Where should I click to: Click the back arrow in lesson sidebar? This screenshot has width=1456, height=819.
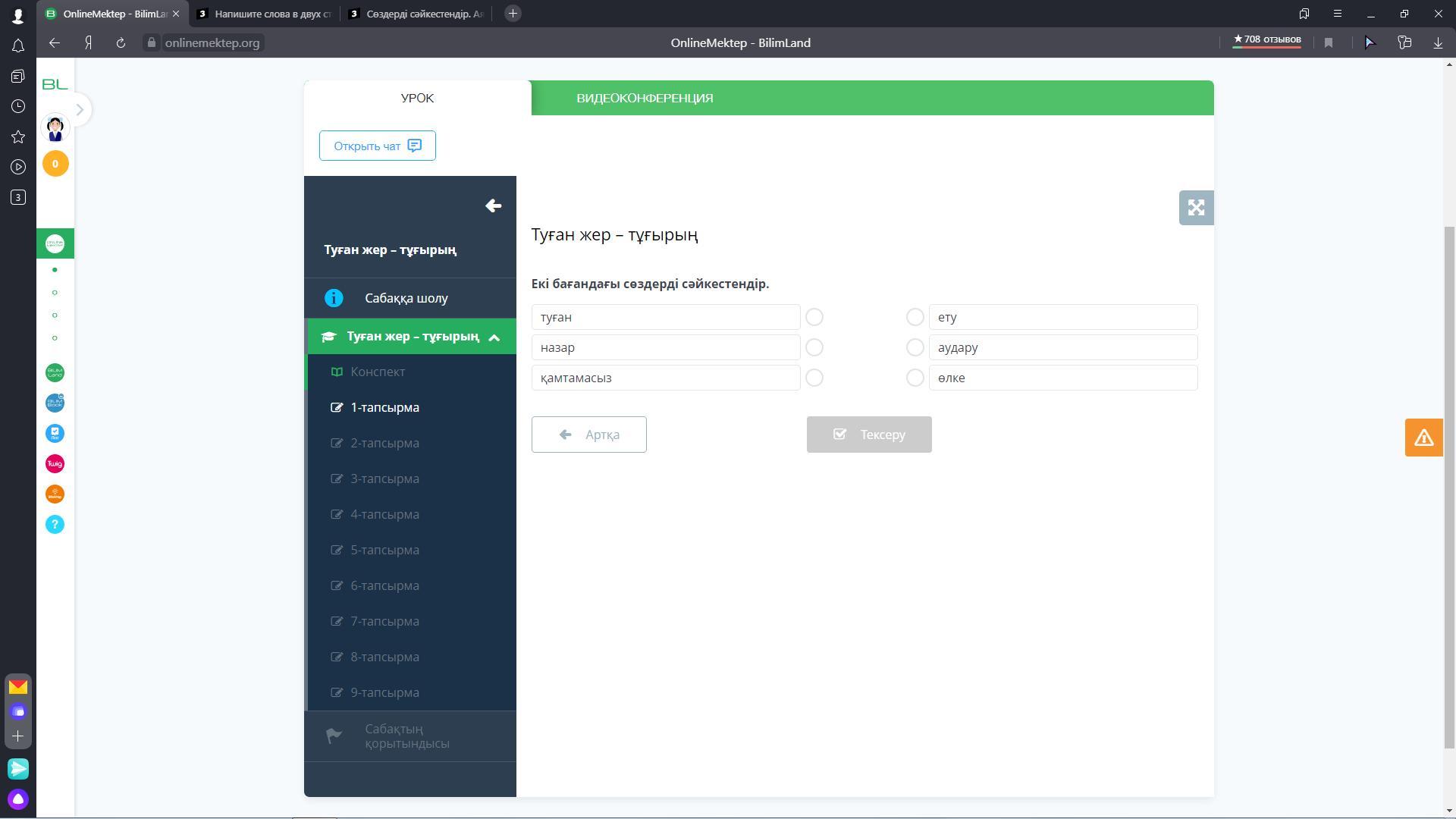tap(493, 206)
